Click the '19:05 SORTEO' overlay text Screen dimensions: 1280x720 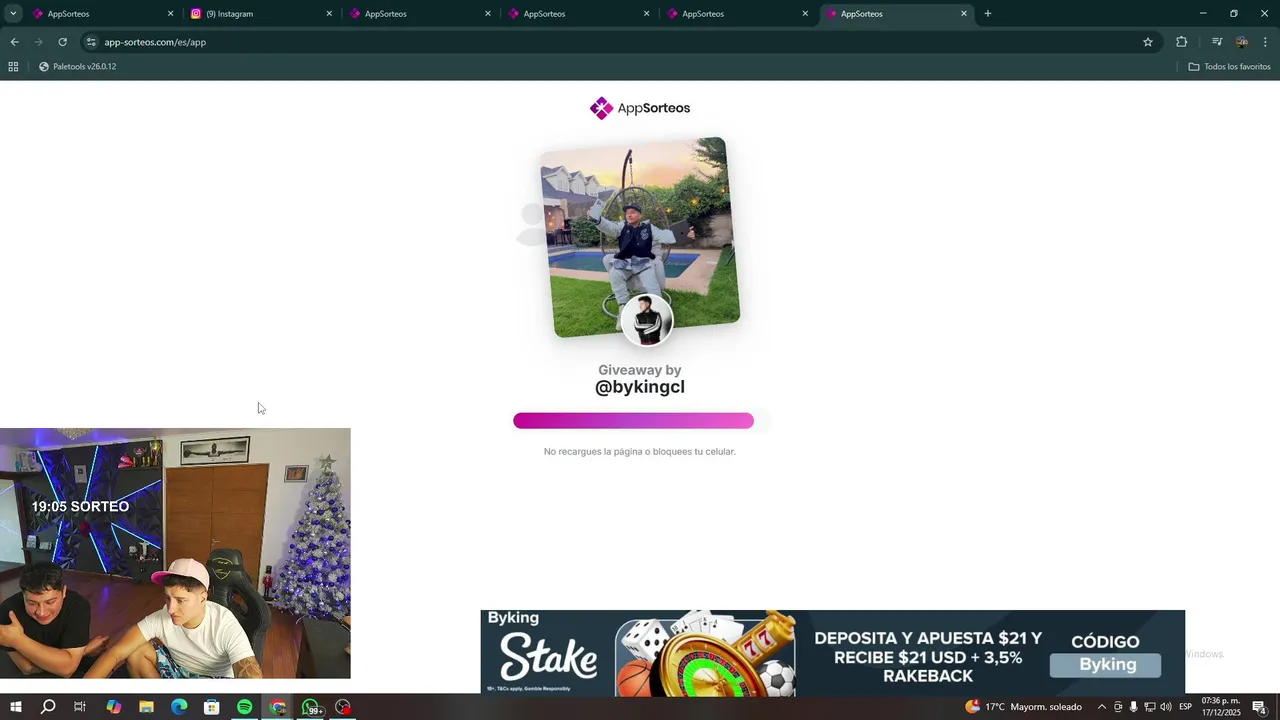click(80, 507)
